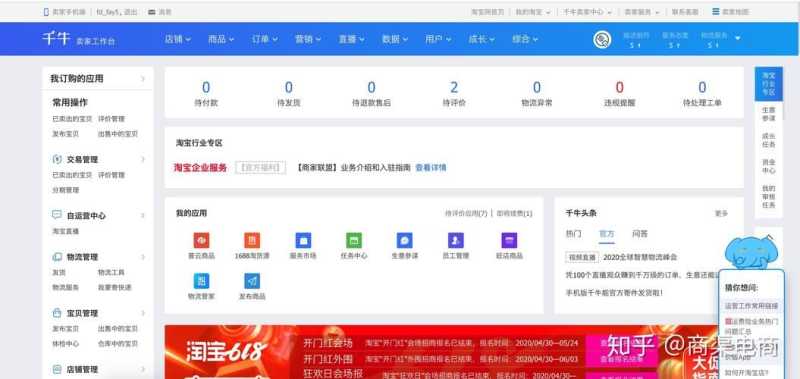Click the 即将续费(1) link
Image resolution: width=800 pixels, height=379 pixels.
(x=514, y=214)
